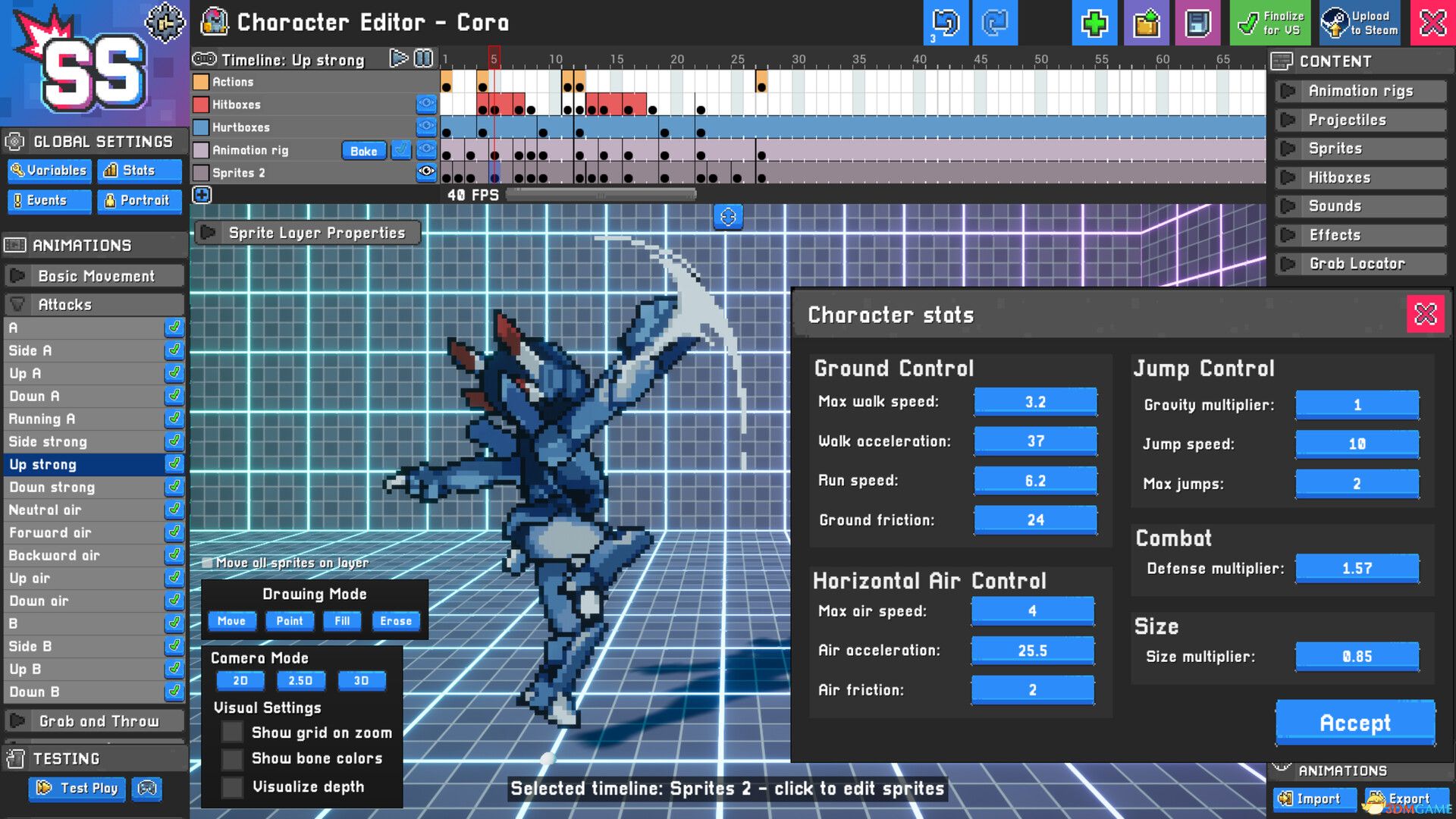Viewport: 1456px width, 819px height.
Task: Click the Bake button for animation rig
Action: [365, 150]
